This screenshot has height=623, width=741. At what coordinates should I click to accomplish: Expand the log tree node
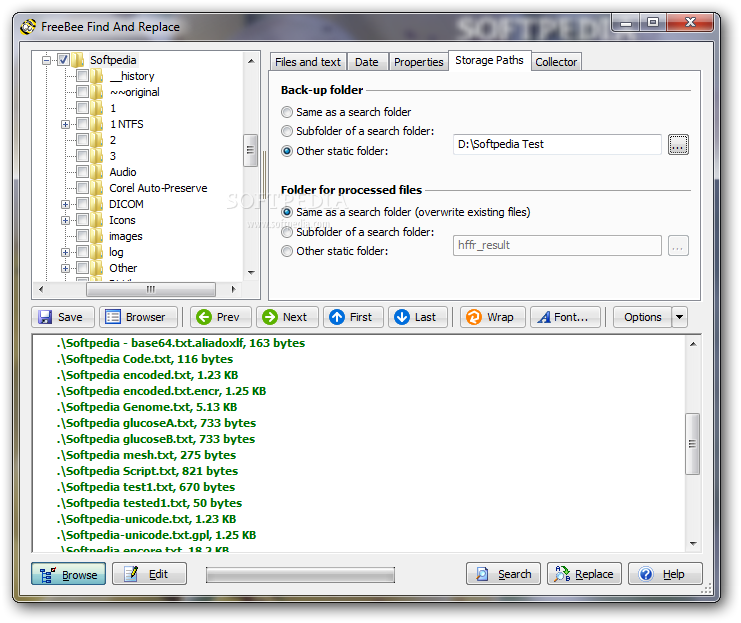65,252
